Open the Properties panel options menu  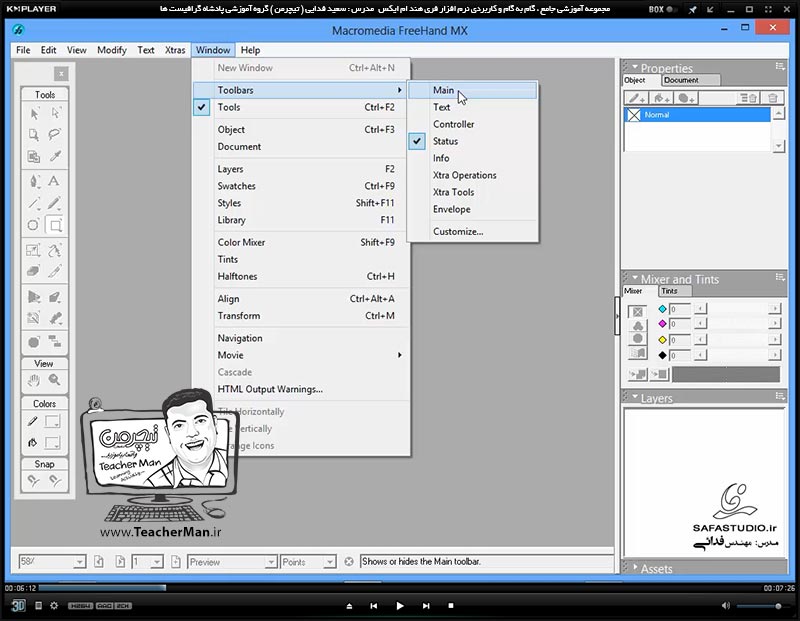[780, 66]
